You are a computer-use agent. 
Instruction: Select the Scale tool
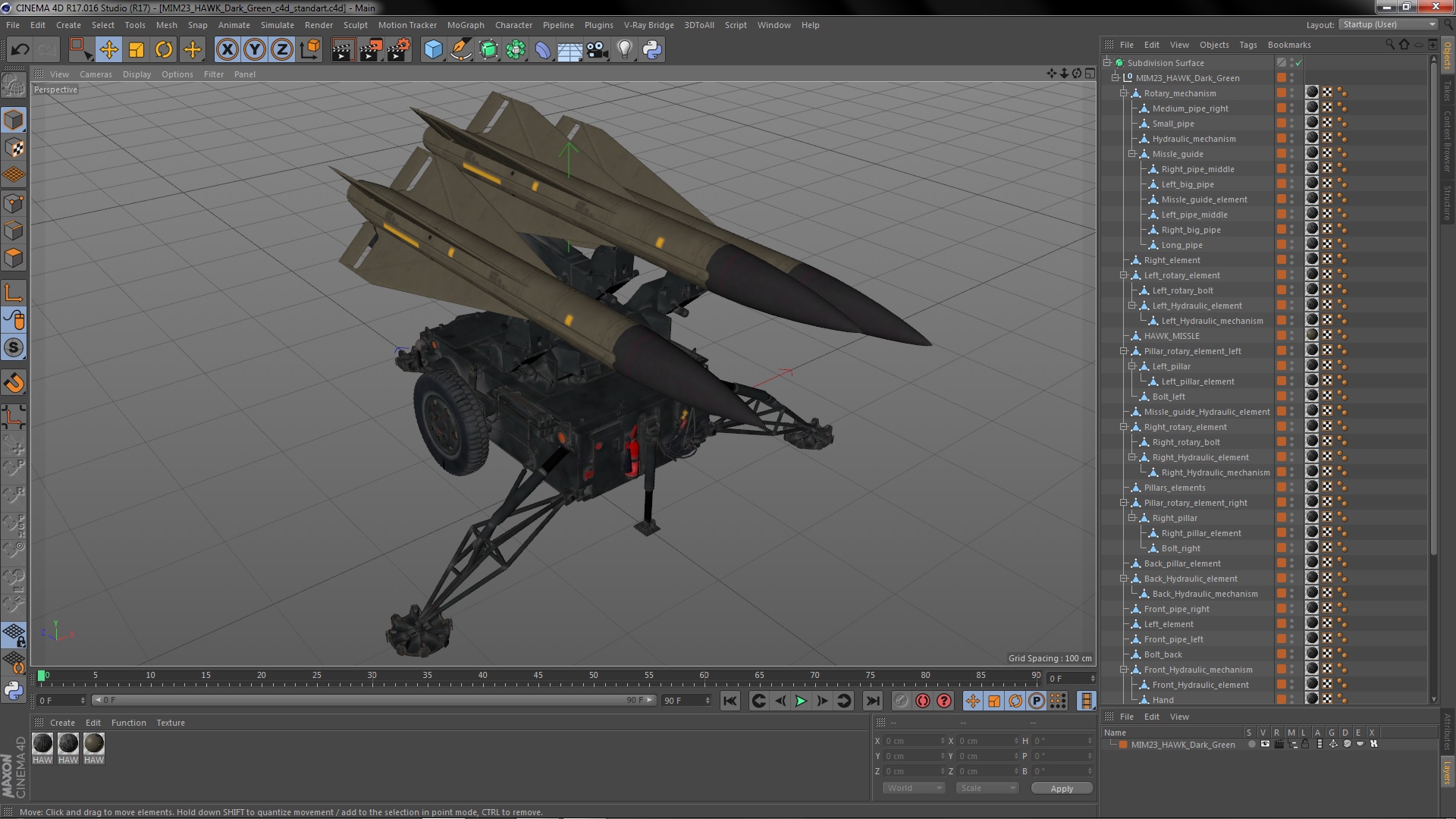[x=136, y=50]
